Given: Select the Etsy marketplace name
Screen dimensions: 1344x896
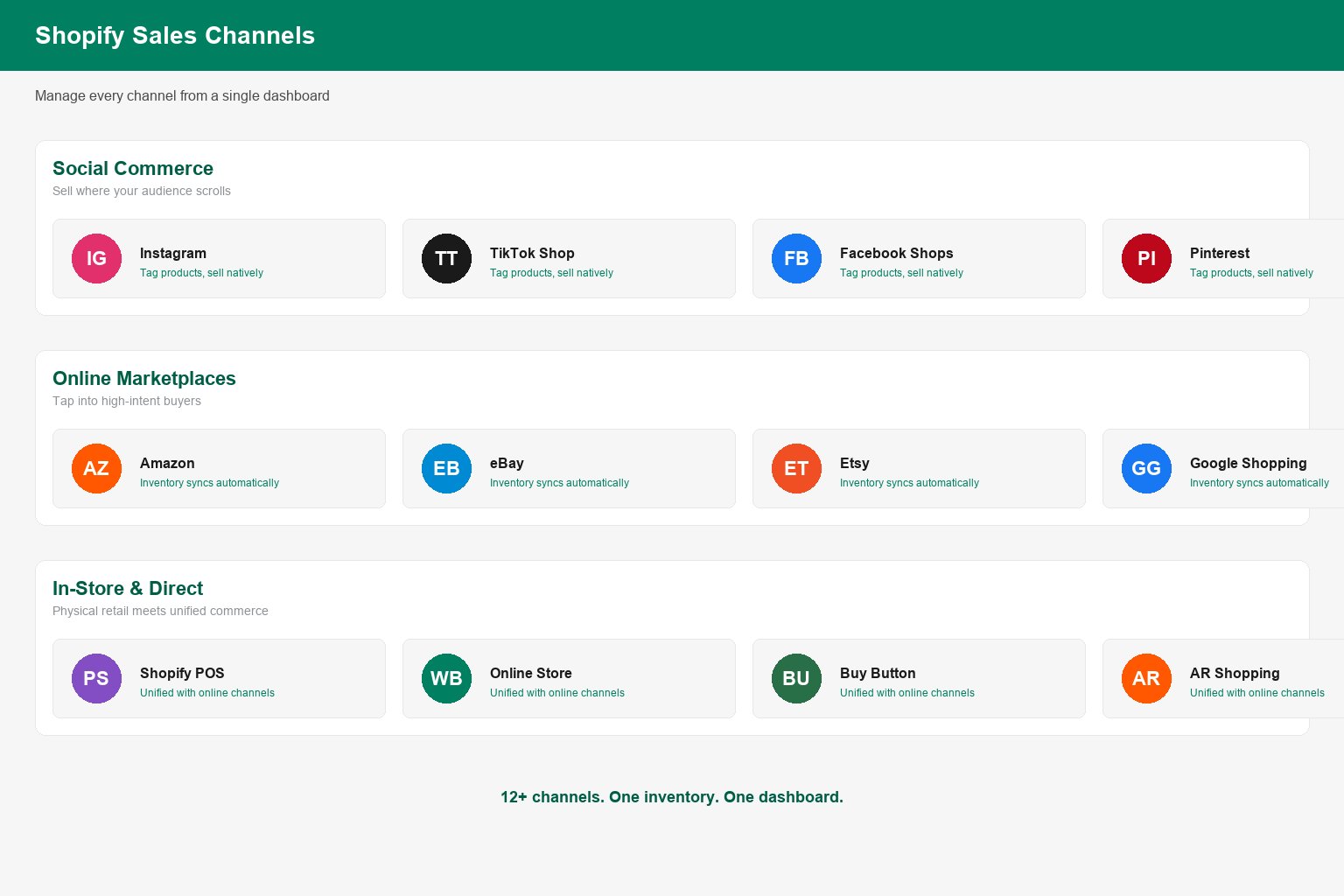Looking at the screenshot, I should 855,463.
